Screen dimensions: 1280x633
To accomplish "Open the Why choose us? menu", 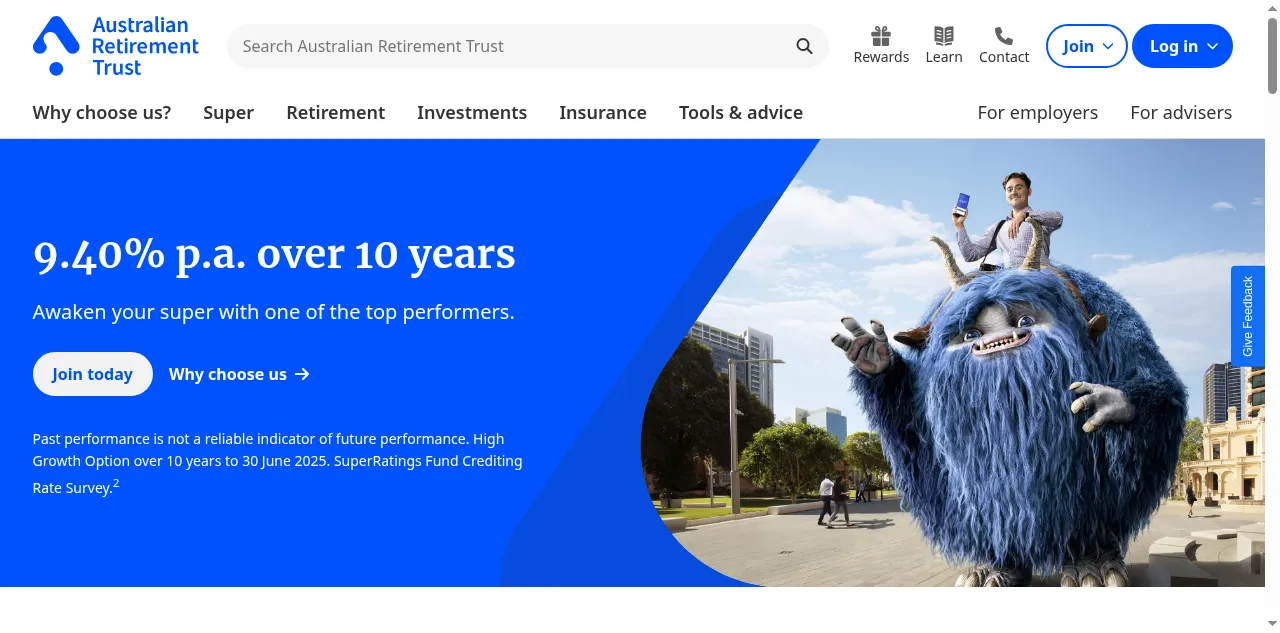I will [102, 113].
